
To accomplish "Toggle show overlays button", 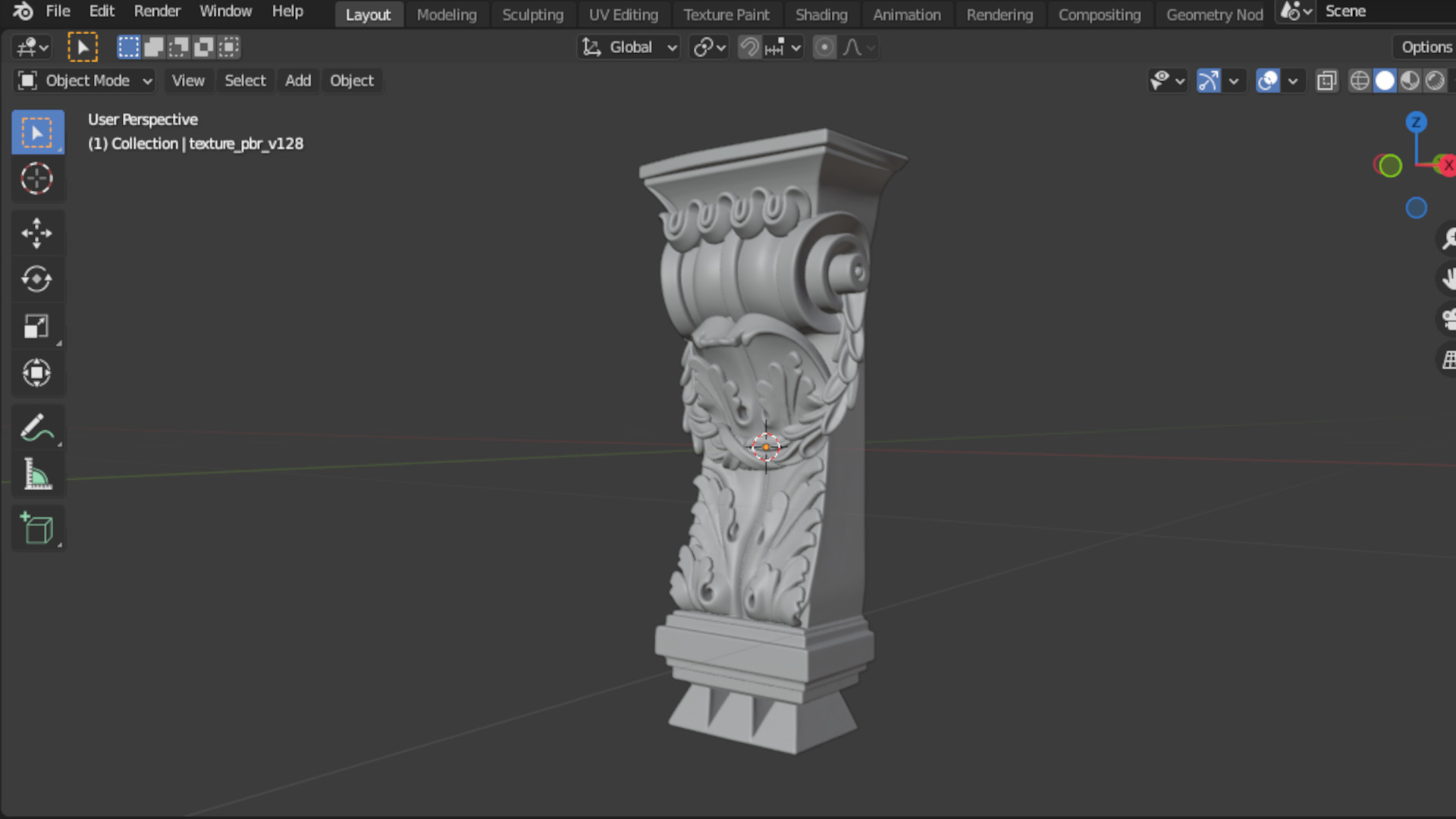I will click(1267, 80).
